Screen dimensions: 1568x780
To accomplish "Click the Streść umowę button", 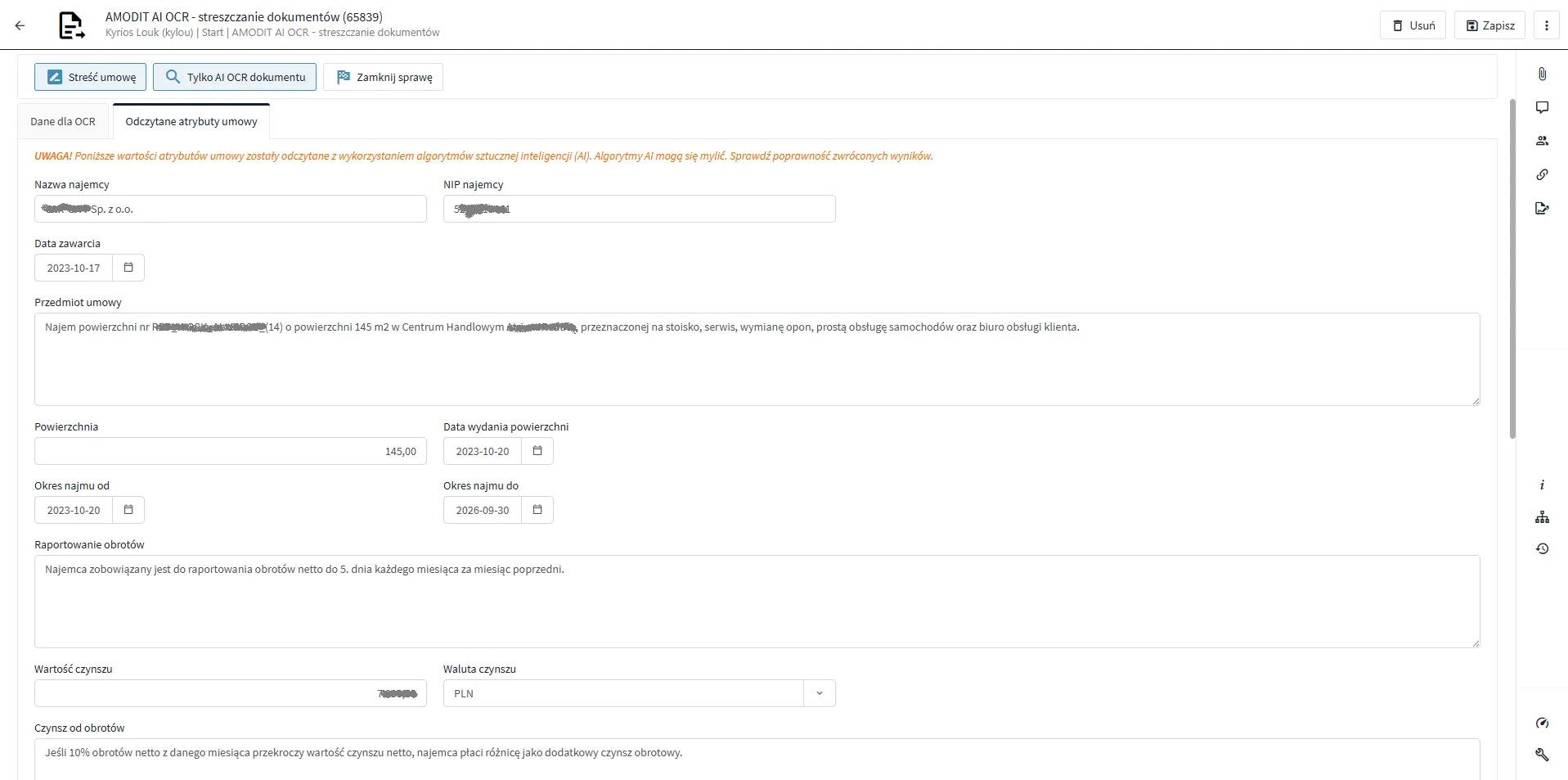I will pyautogui.click(x=91, y=77).
